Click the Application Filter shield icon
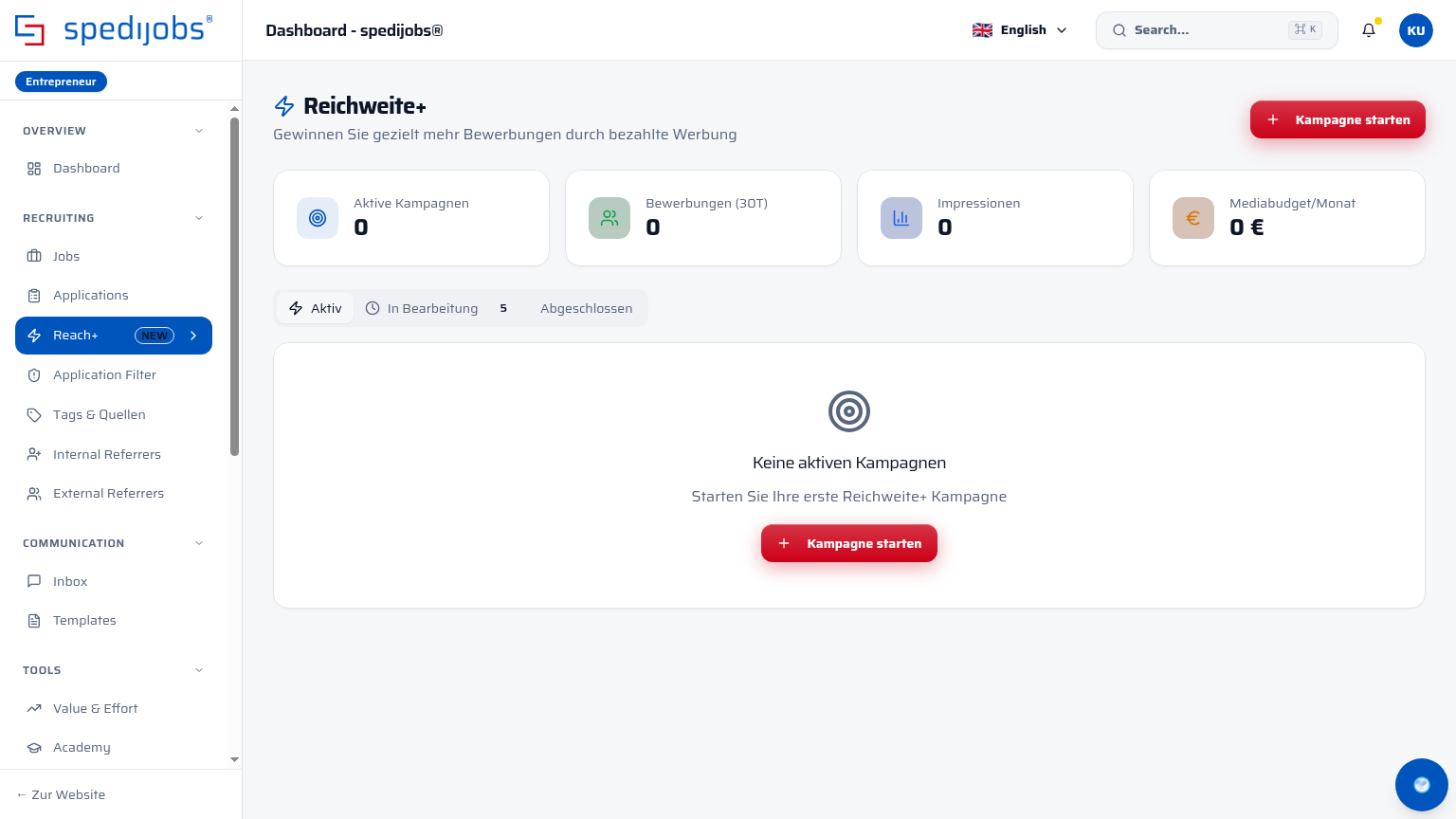The height and width of the screenshot is (819, 1456). [34, 375]
